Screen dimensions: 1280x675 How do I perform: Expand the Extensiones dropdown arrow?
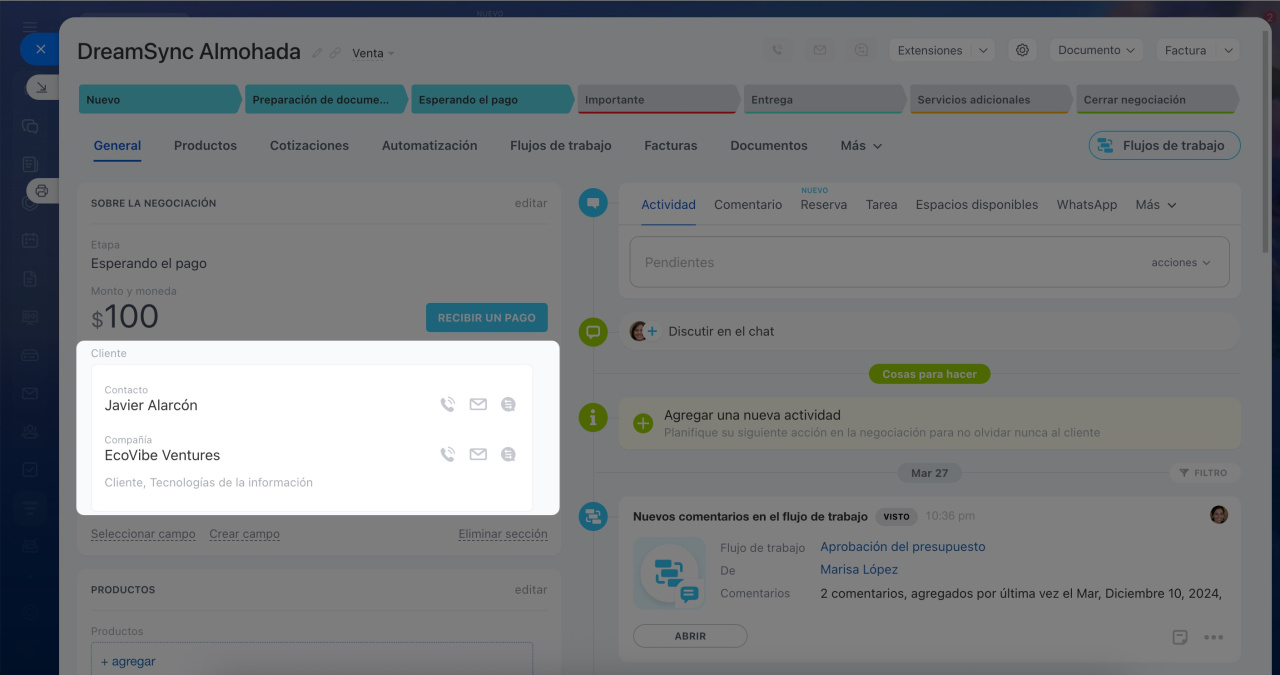(982, 50)
